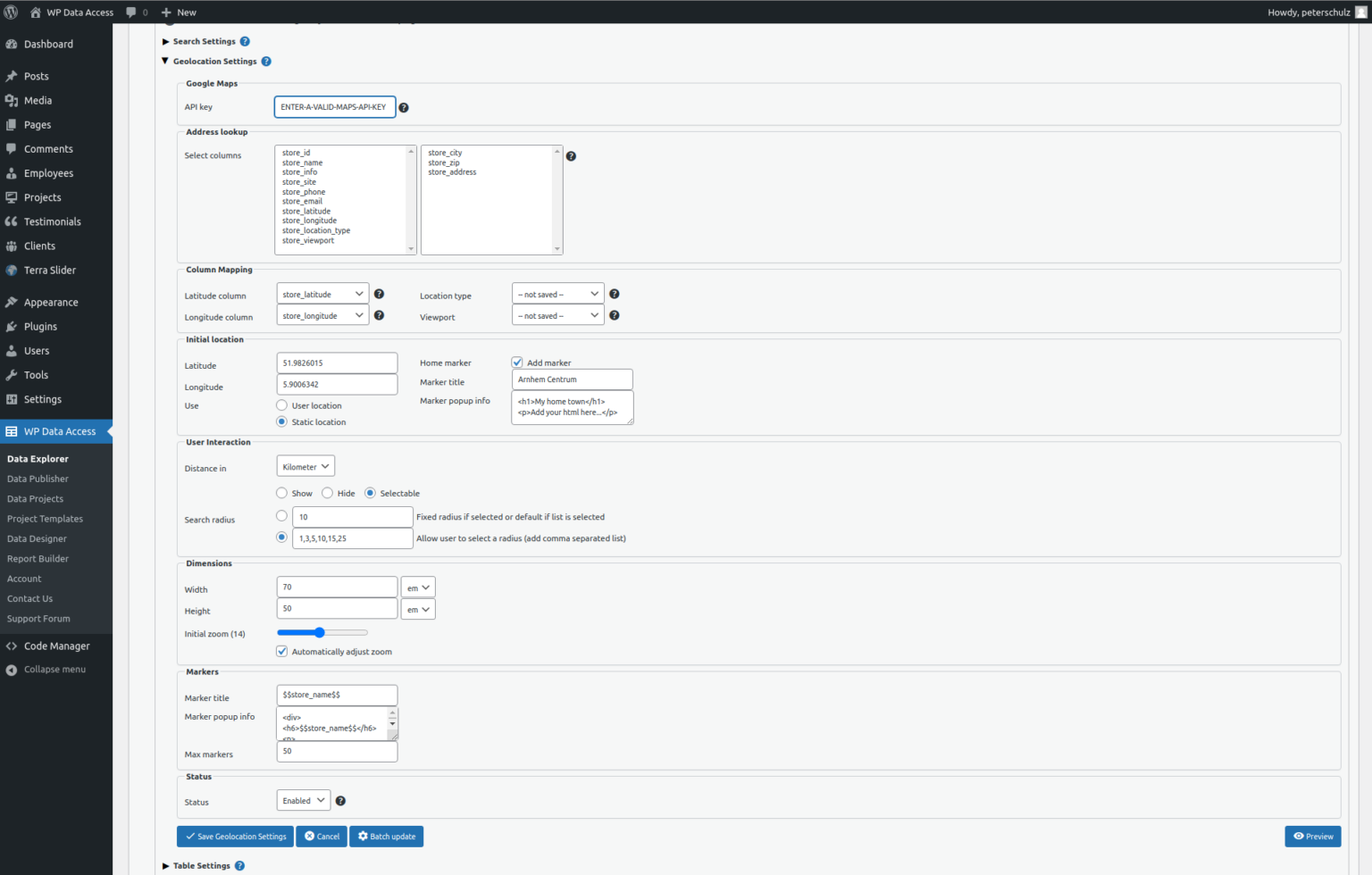This screenshot has height=875, width=1372.
Task: Click help icon next to Viewport dropdown
Action: (614, 315)
